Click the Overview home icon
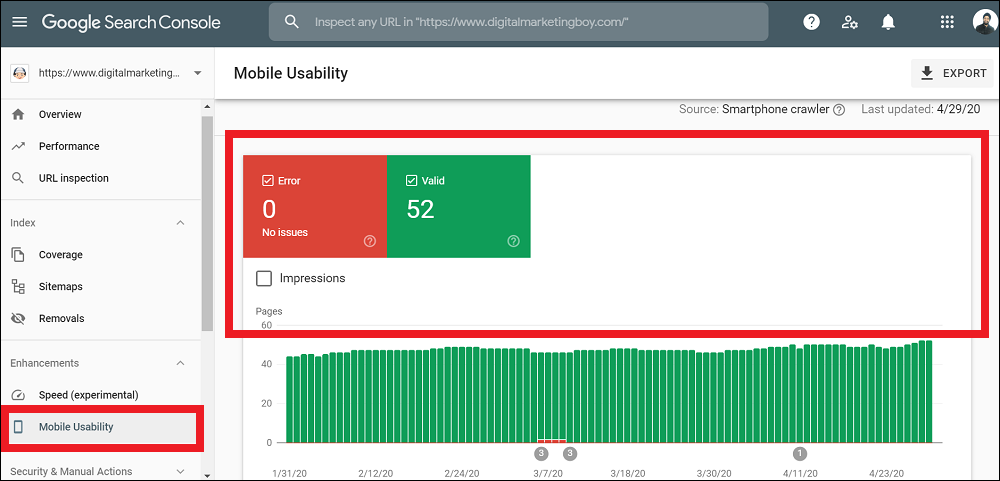 click(18, 114)
